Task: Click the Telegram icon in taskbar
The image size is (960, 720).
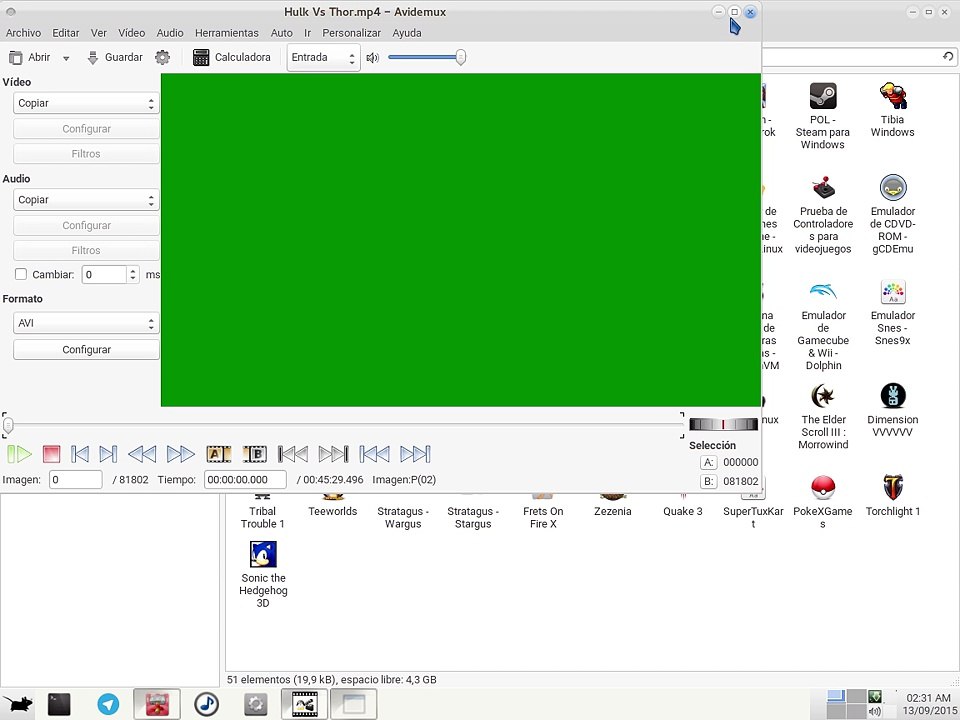Action: point(108,704)
